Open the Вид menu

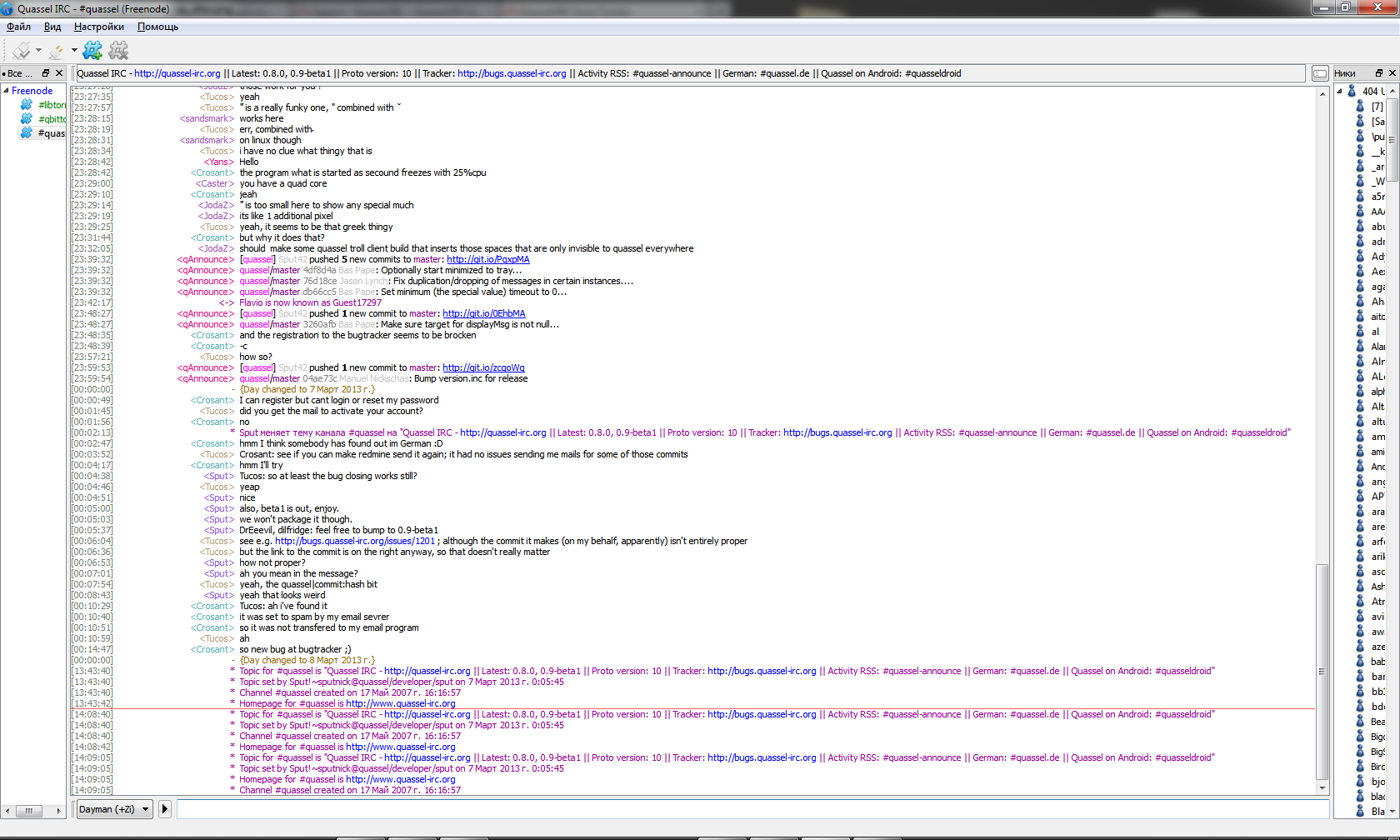52,27
